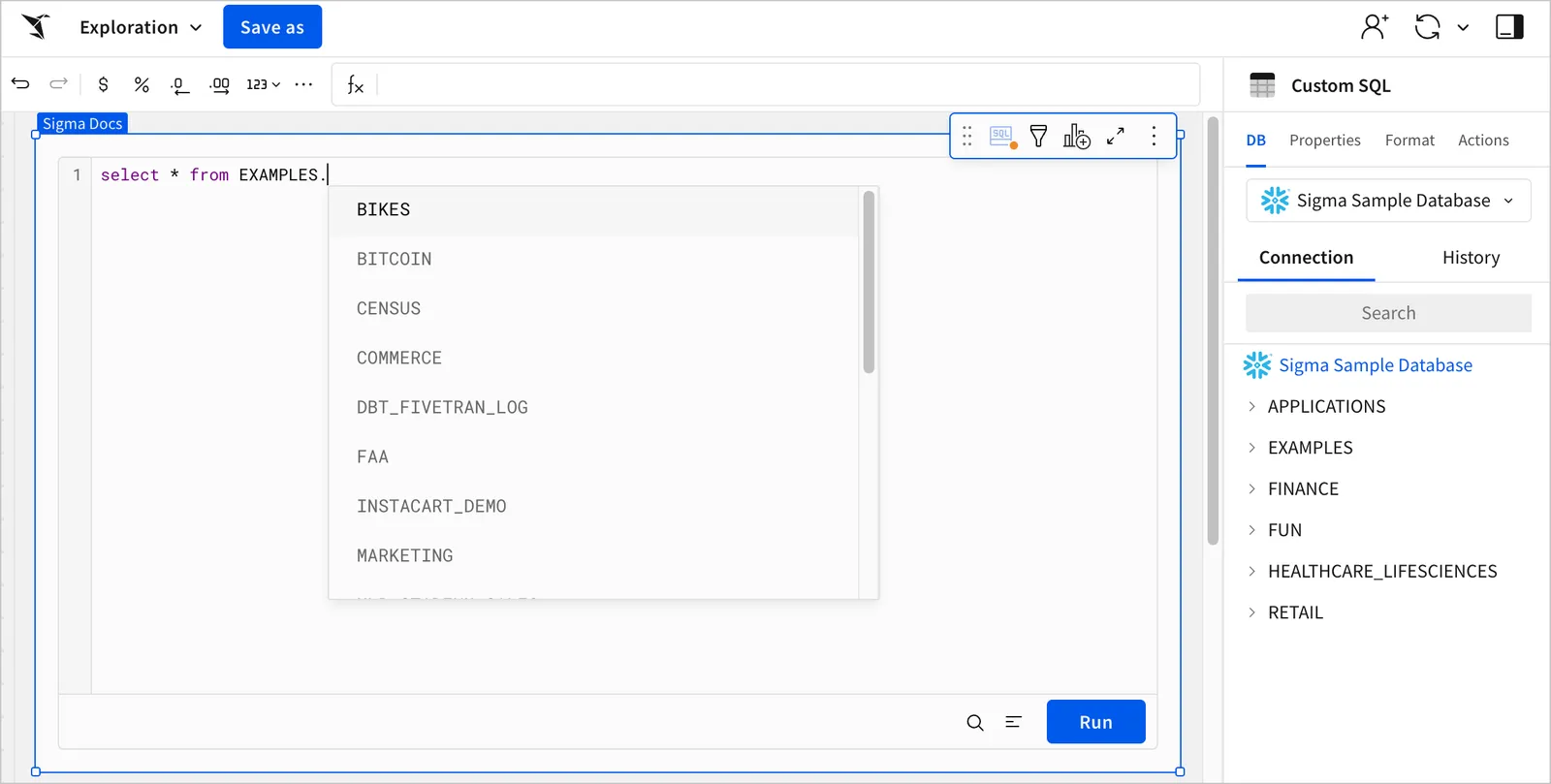1551x784 pixels.
Task: Expand the HEALTHCARE_LIFESCIENCES node
Action: pos(1251,572)
